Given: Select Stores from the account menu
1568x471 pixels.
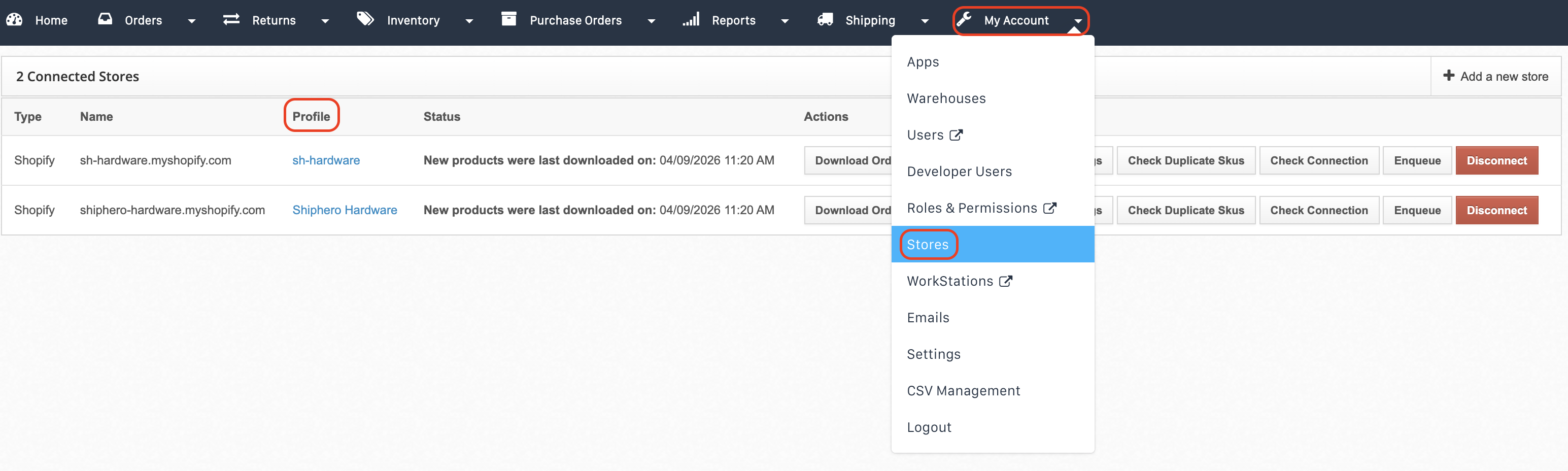Looking at the screenshot, I should [x=928, y=244].
